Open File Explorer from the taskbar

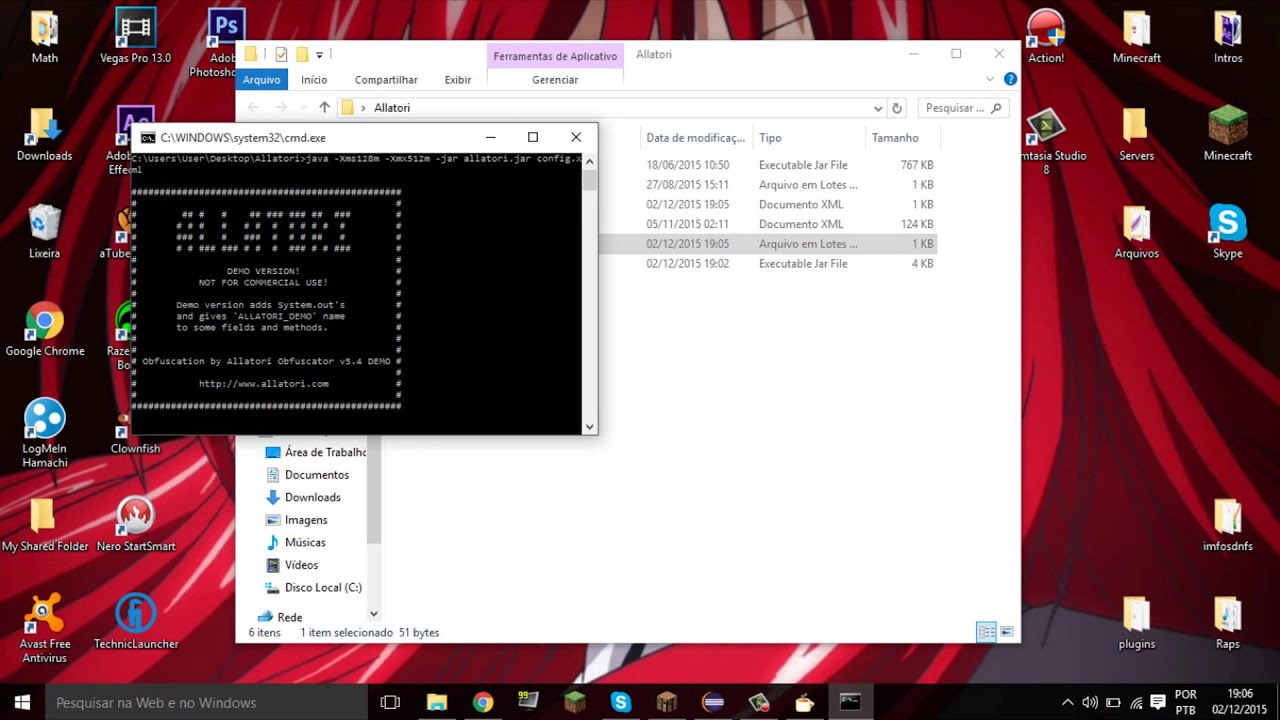[436, 702]
